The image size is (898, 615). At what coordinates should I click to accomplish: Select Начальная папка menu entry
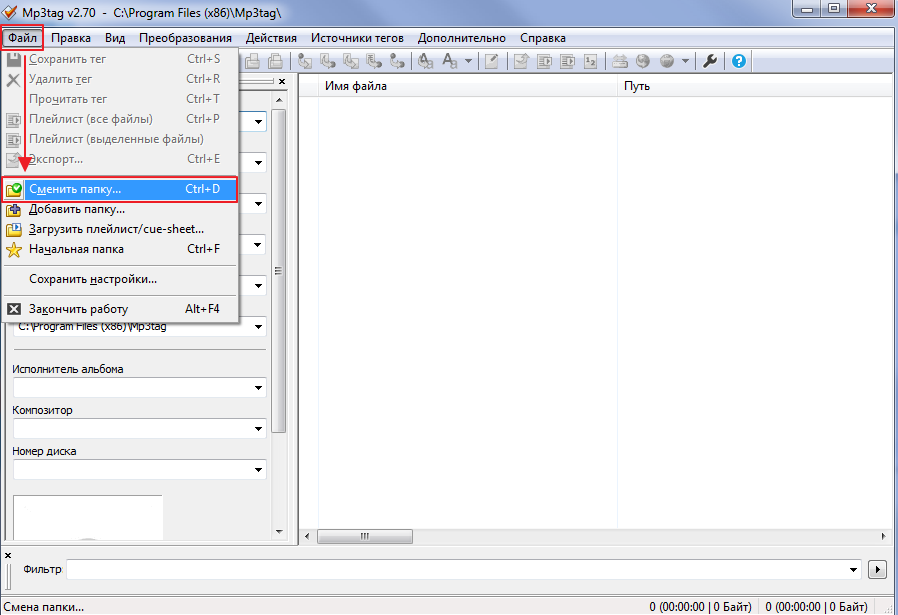coord(120,249)
